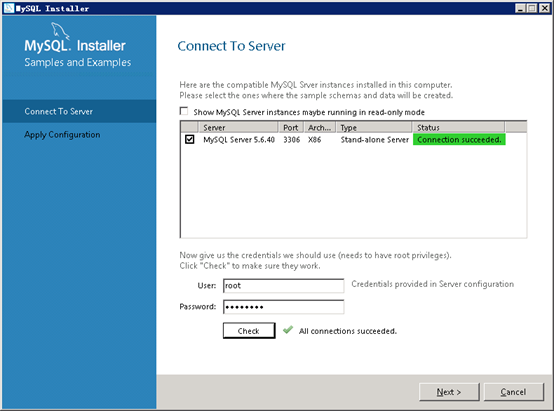Click the Status column header
Viewport: 554px width, 411px height.
[x=459, y=127]
